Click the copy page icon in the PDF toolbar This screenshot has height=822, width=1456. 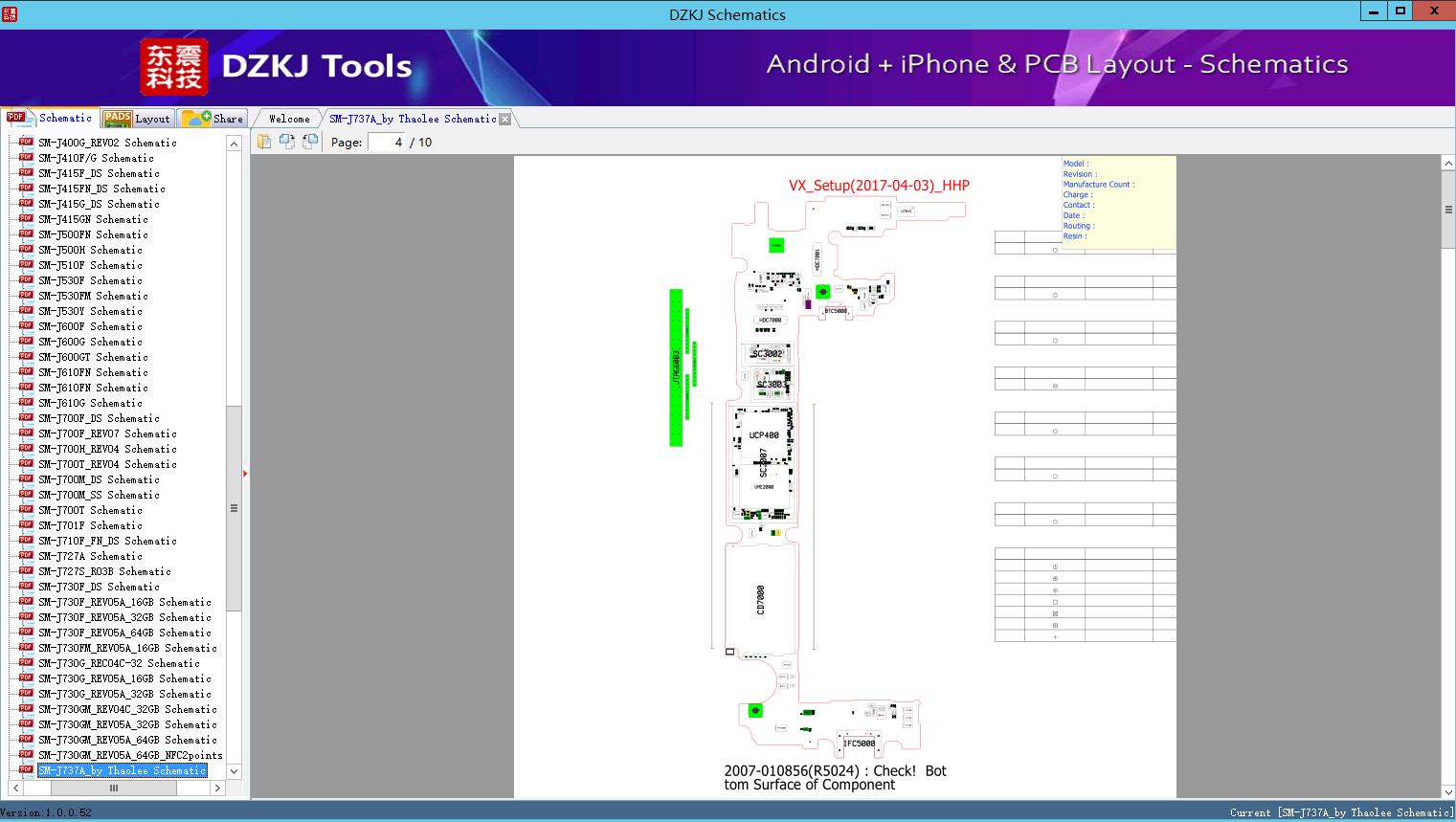(264, 142)
